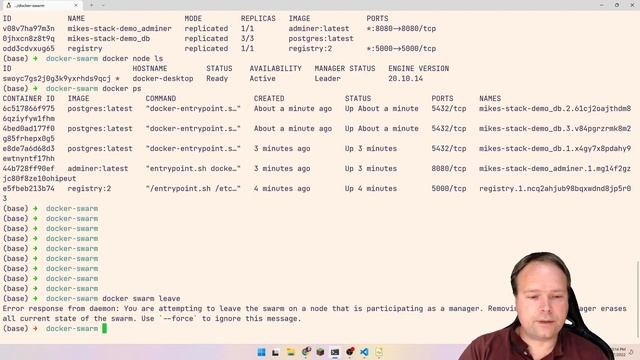Click the 'Leader' manager status value
Screen dimensions: 640x360
tap(327, 79)
